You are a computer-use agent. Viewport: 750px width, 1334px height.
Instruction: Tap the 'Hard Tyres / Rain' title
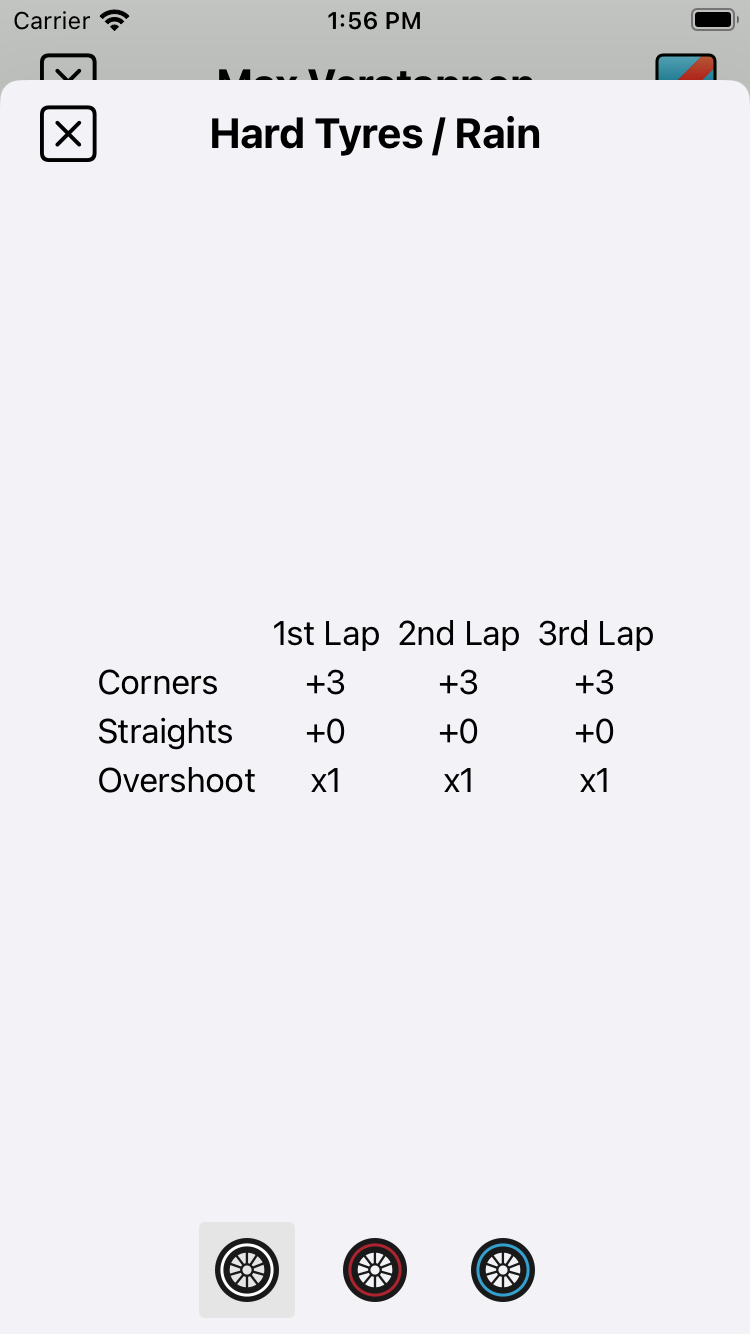click(375, 134)
